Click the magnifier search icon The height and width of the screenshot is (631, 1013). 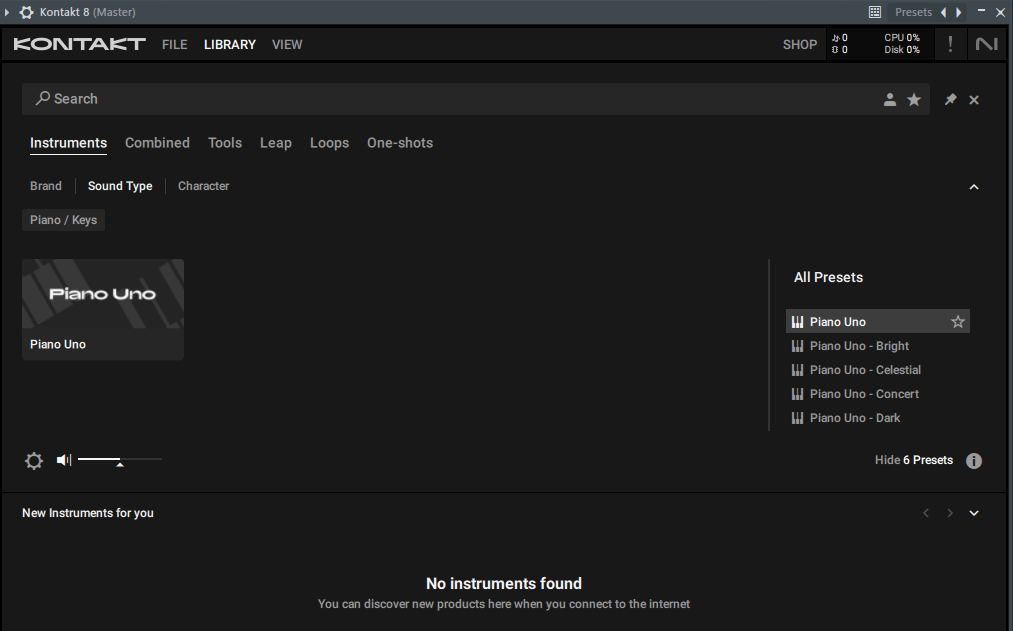pos(43,98)
